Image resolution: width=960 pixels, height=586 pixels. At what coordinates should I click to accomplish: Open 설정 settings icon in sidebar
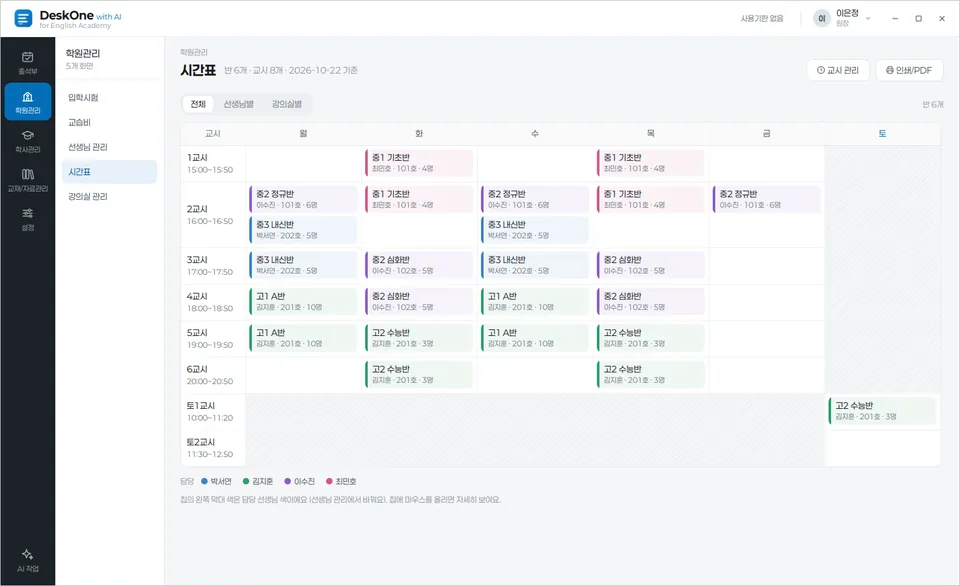coord(28,219)
